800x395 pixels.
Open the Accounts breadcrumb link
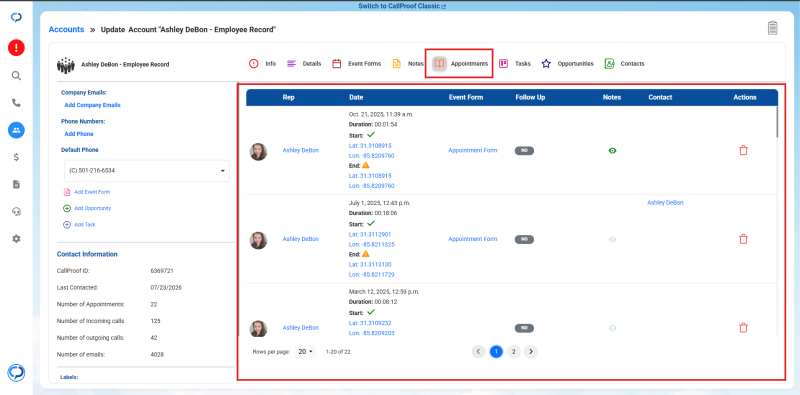[66, 30]
